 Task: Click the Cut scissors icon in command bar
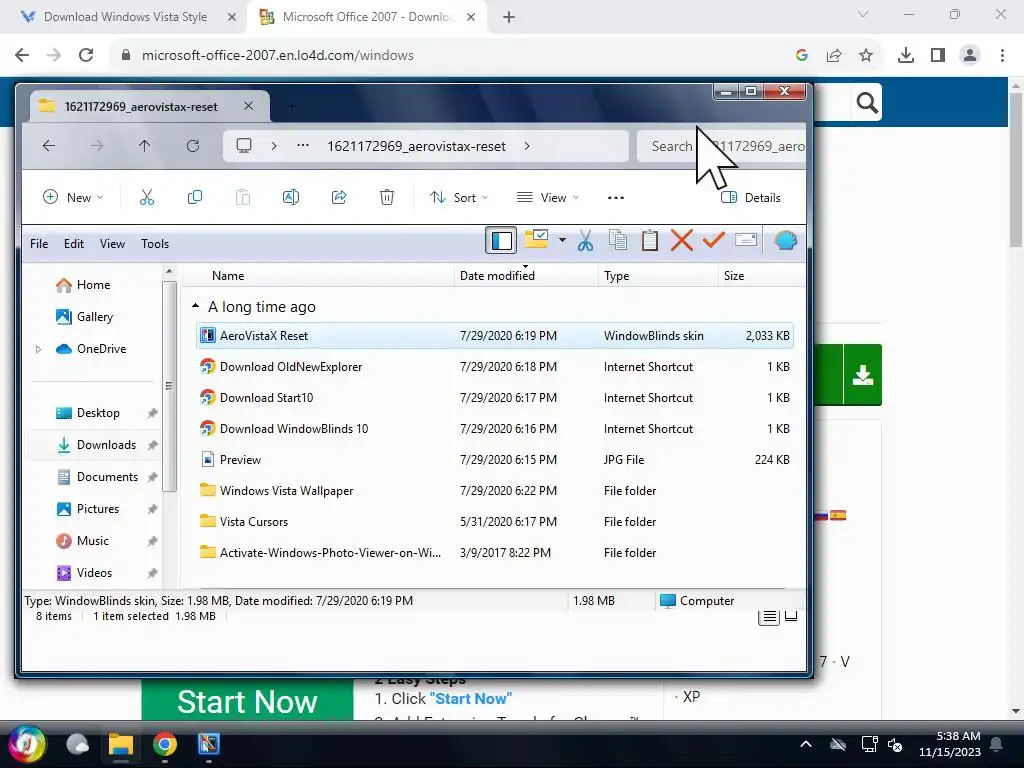[x=147, y=197]
